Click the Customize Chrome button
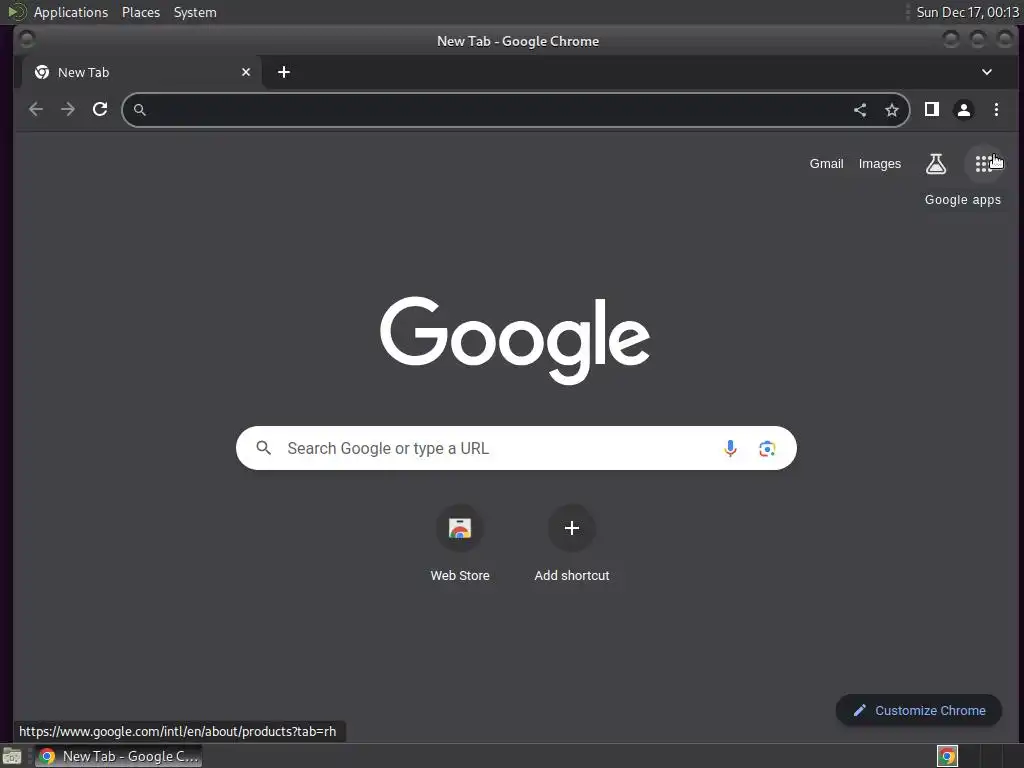 (919, 710)
